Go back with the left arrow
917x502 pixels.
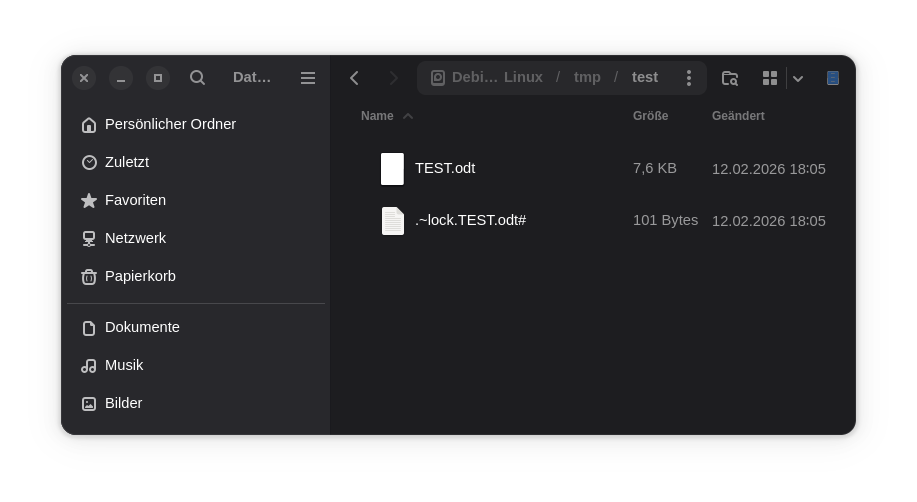(x=354, y=78)
